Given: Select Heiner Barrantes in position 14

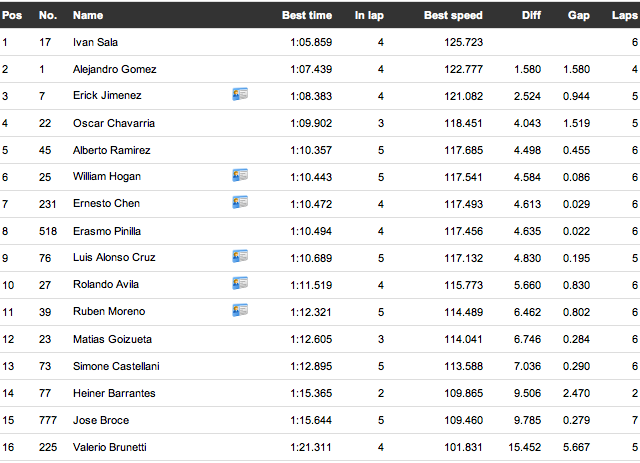Looking at the screenshot, I should 114,393.
